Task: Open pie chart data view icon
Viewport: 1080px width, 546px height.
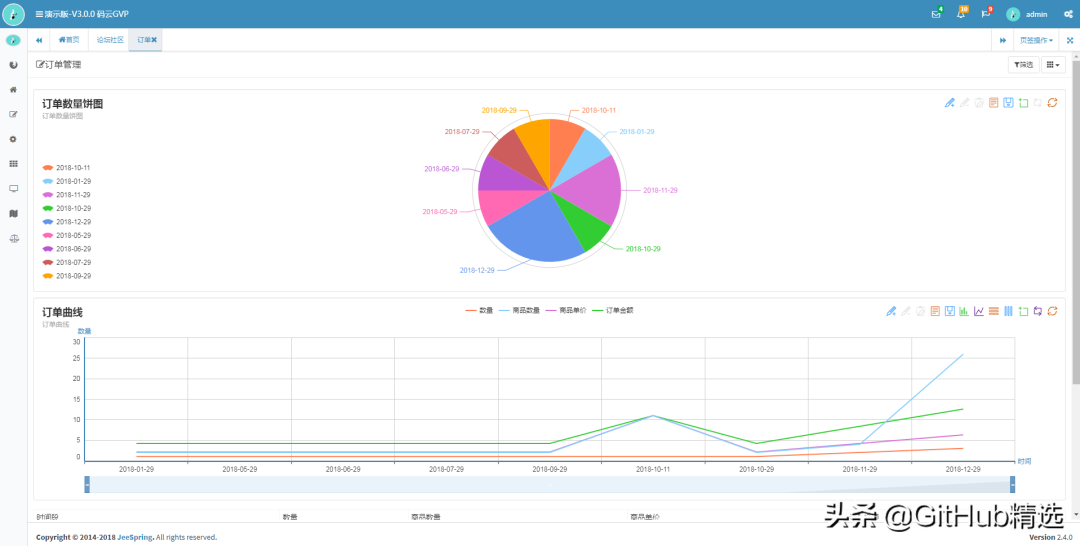Action: click(x=993, y=103)
